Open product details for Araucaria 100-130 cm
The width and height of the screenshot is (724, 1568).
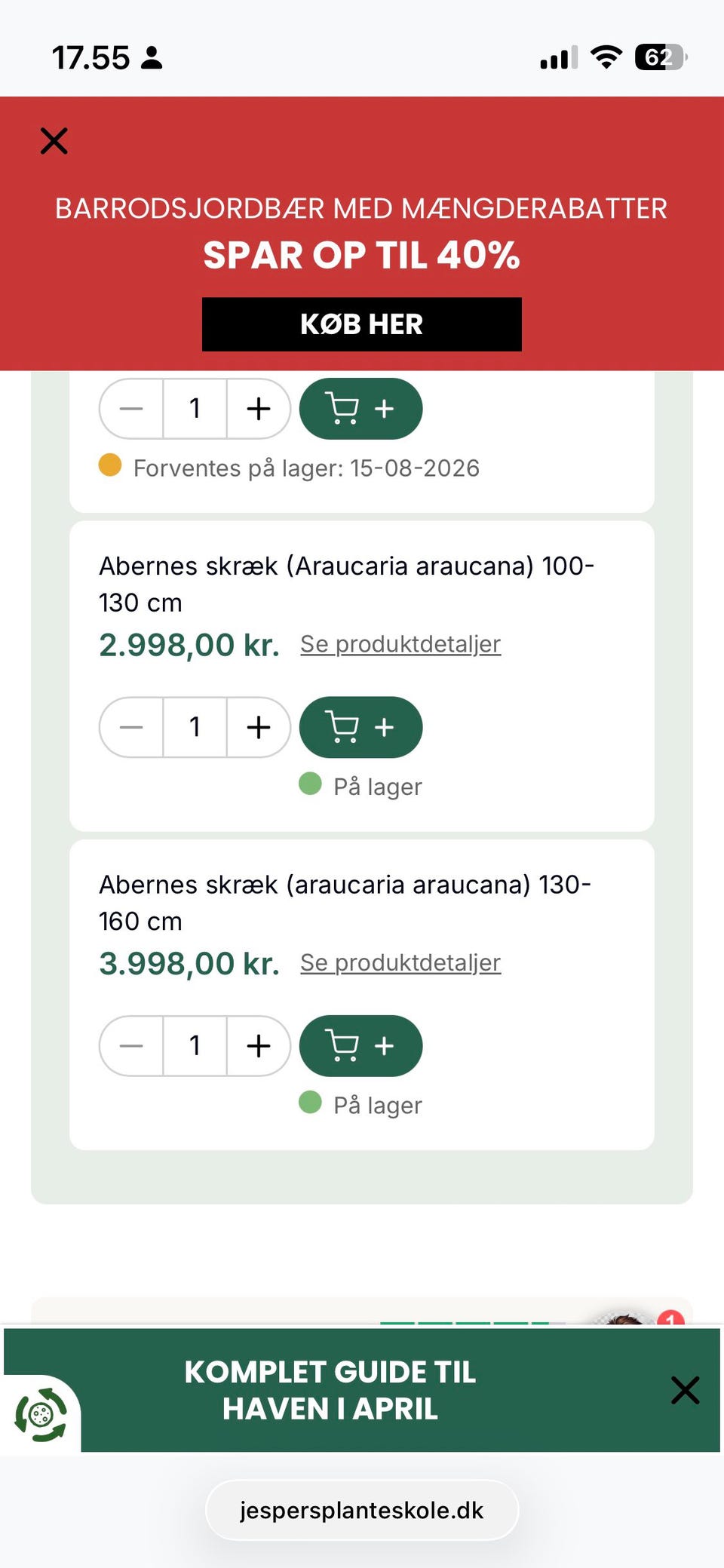tap(400, 644)
